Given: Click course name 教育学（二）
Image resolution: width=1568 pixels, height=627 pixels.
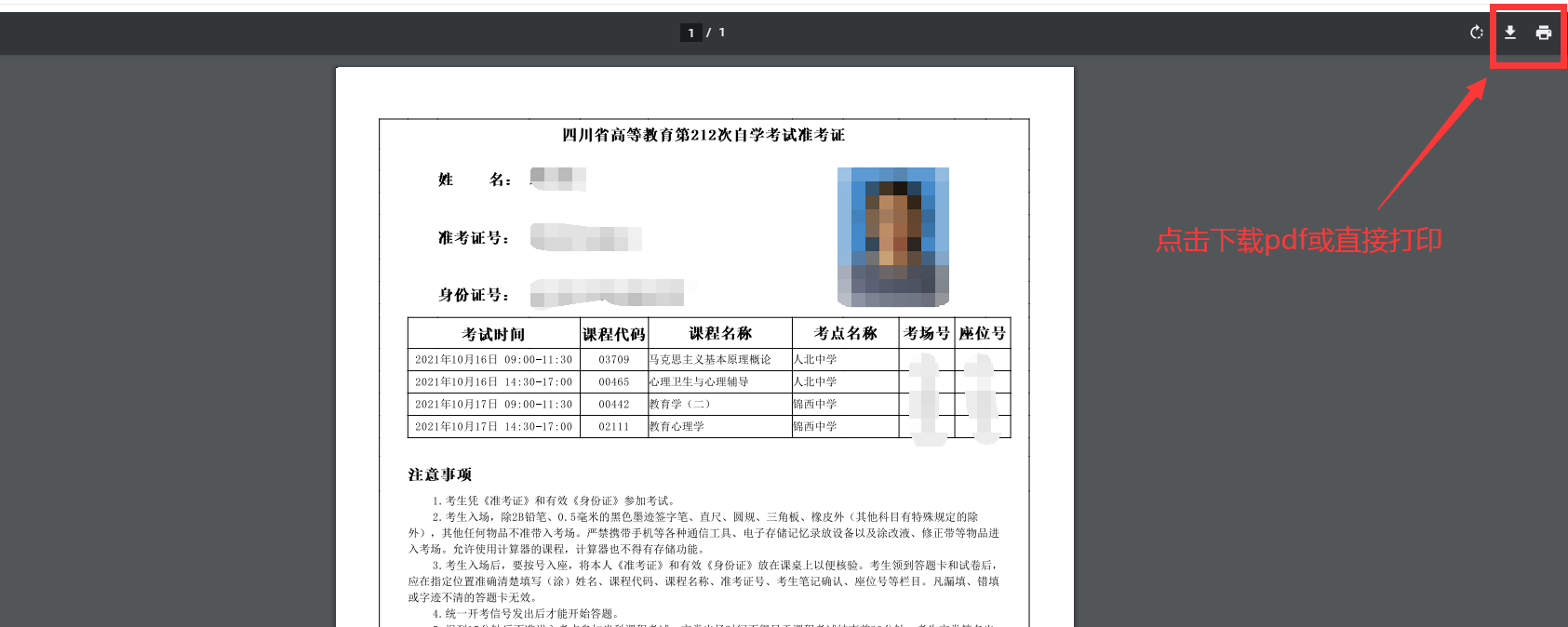Looking at the screenshot, I should click(x=680, y=404).
